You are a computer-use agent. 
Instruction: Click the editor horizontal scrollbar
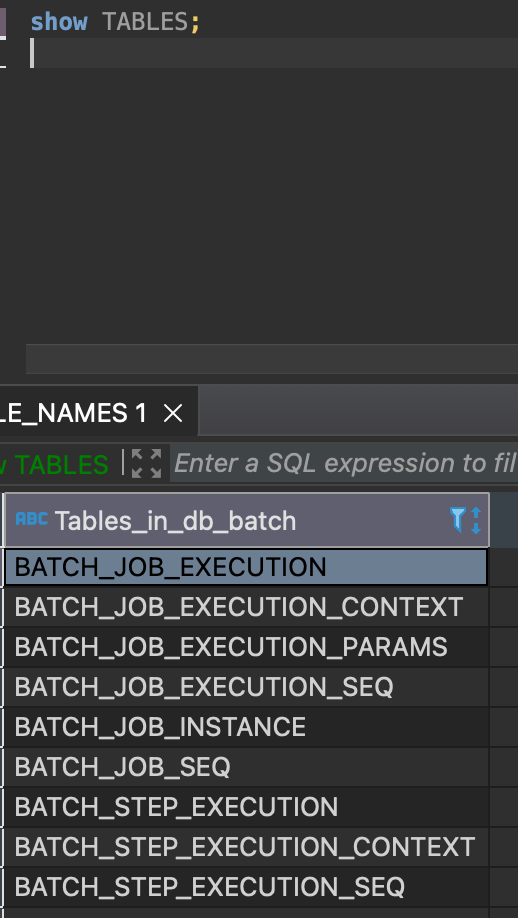coord(272,359)
